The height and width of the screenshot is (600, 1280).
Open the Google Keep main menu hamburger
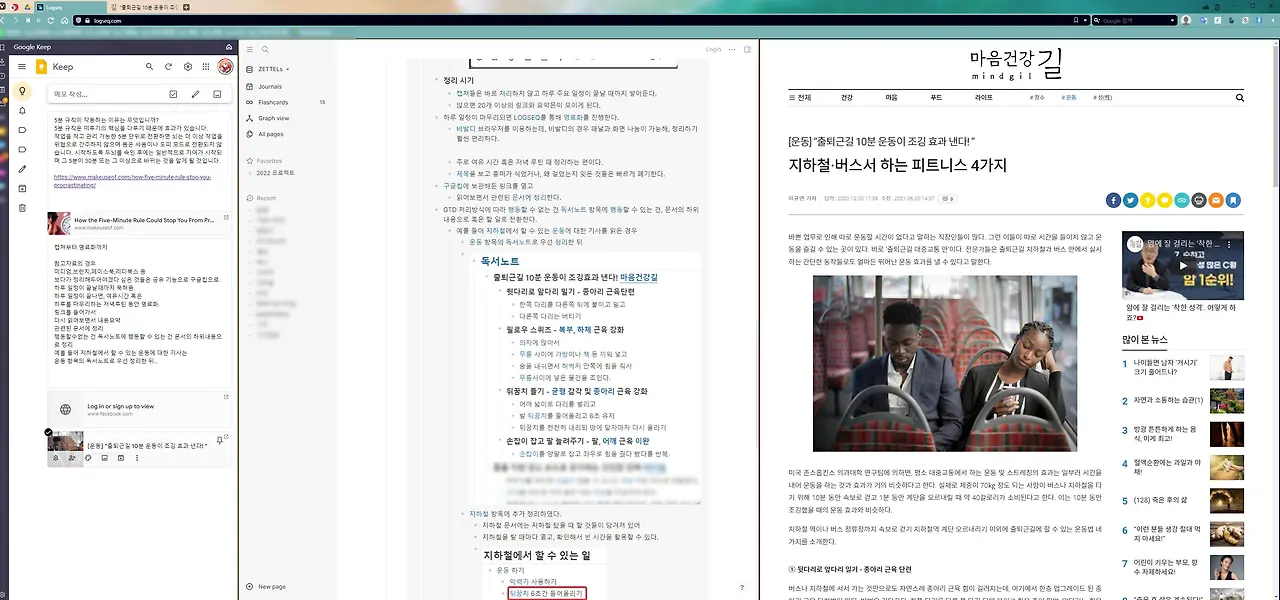[22, 67]
